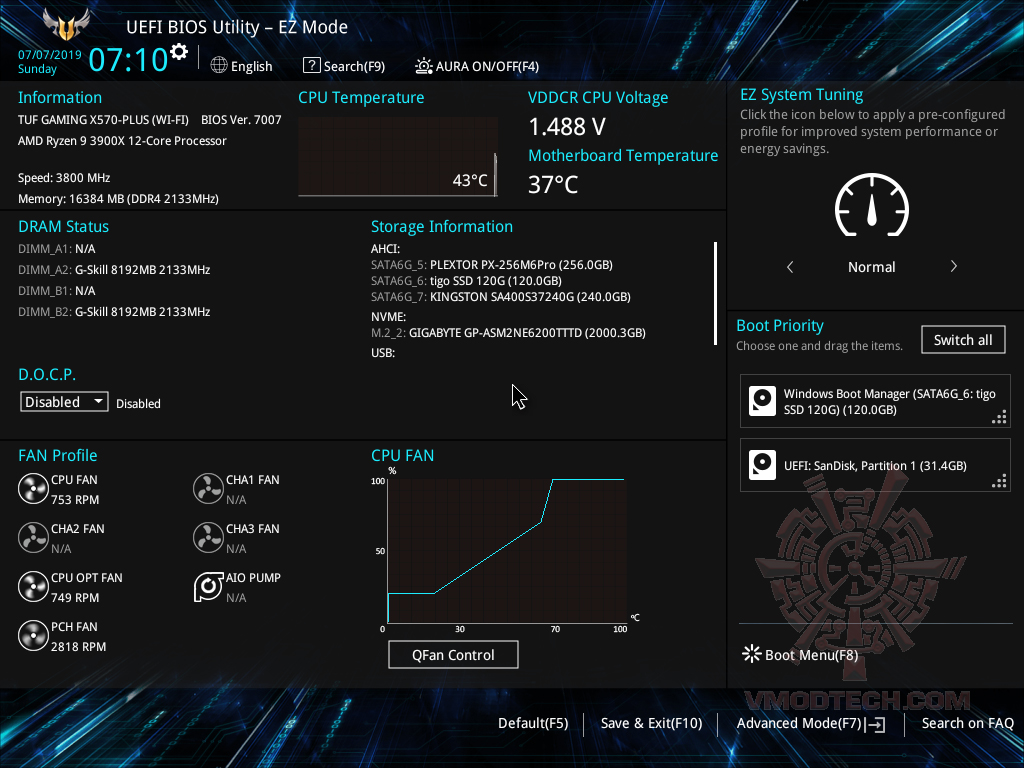Viewport: 1024px width, 768px height.
Task: Open Search on FAQ link
Action: (968, 724)
